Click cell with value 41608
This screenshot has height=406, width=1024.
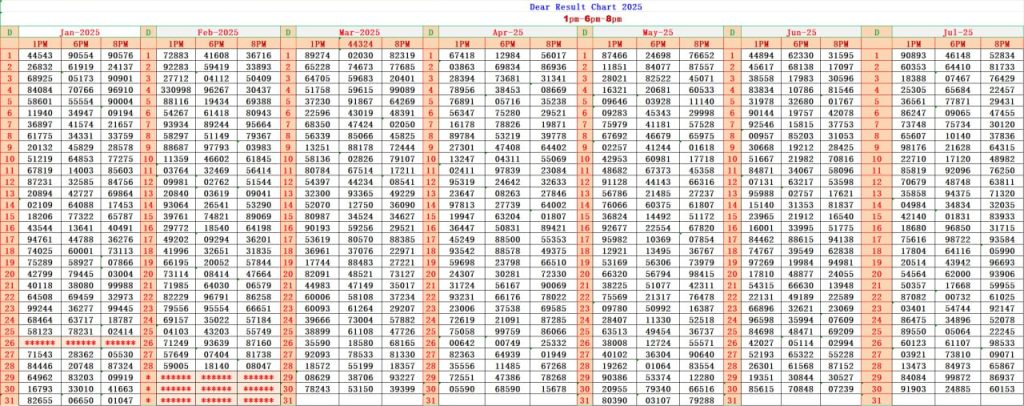(217, 55)
